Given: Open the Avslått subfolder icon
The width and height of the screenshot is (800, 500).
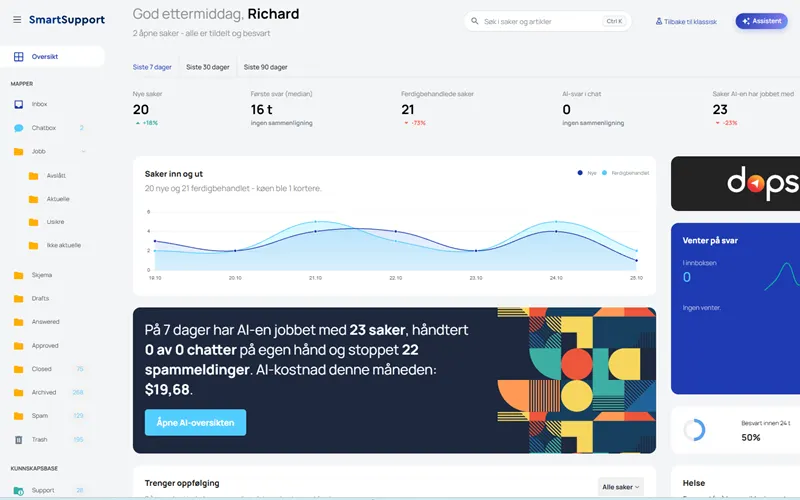Looking at the screenshot, I should click(33, 176).
